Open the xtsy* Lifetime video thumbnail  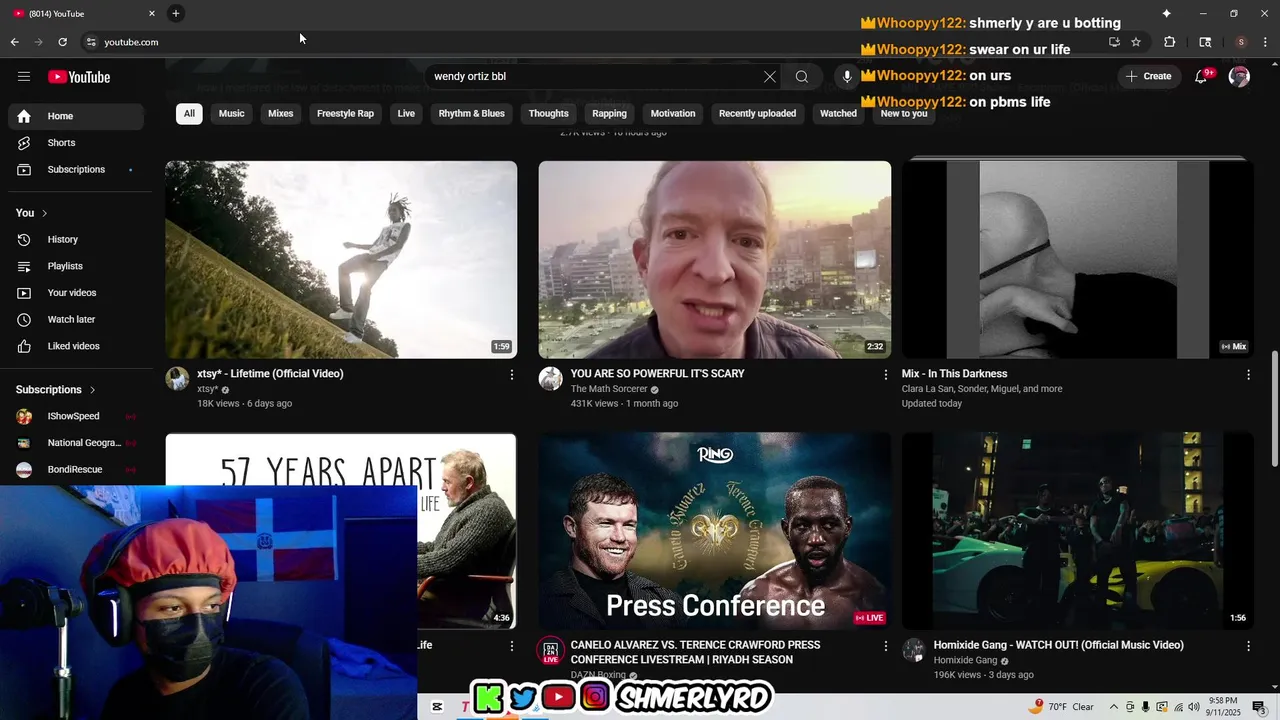[x=341, y=260]
